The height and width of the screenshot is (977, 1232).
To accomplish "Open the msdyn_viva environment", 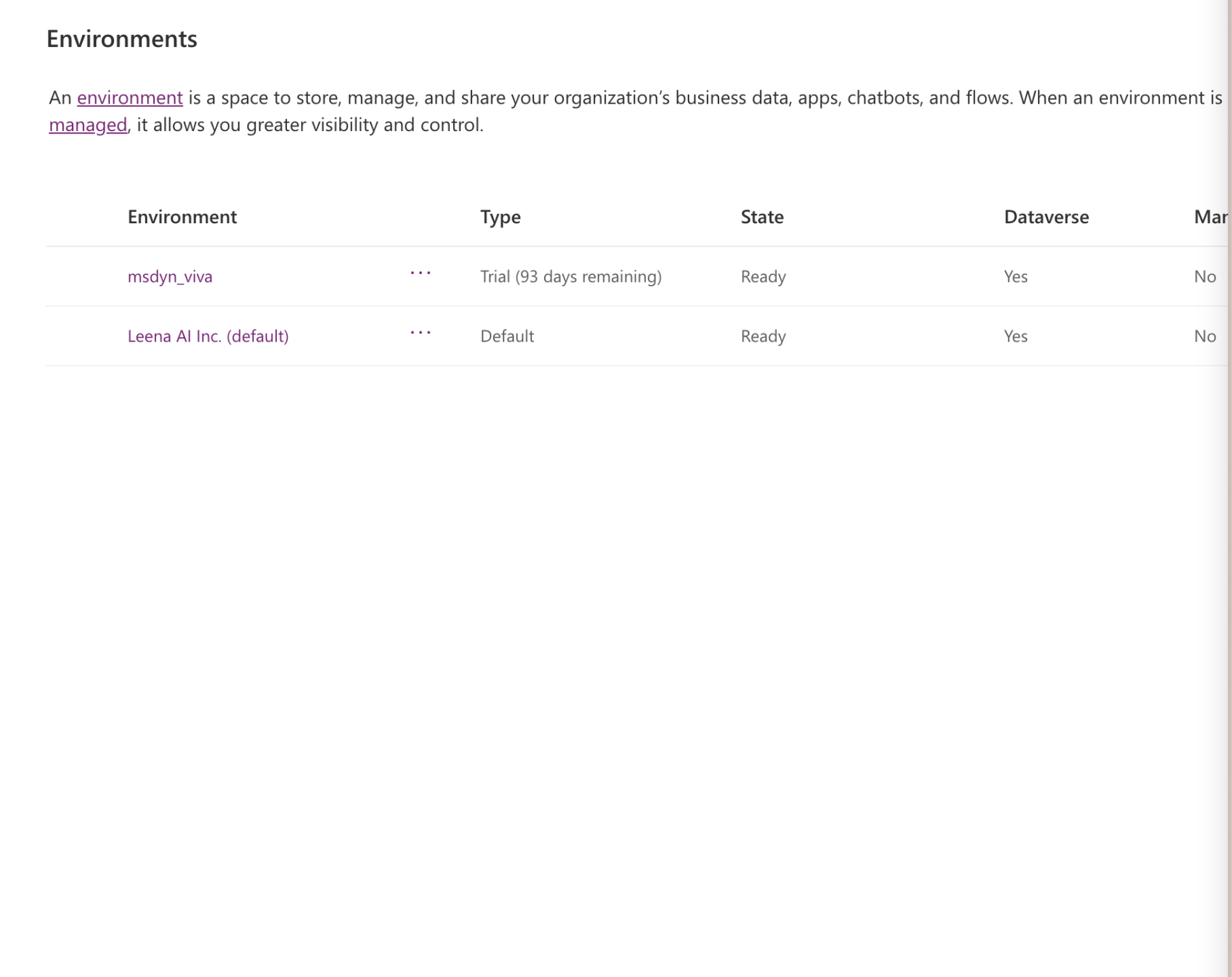I will point(170,277).
